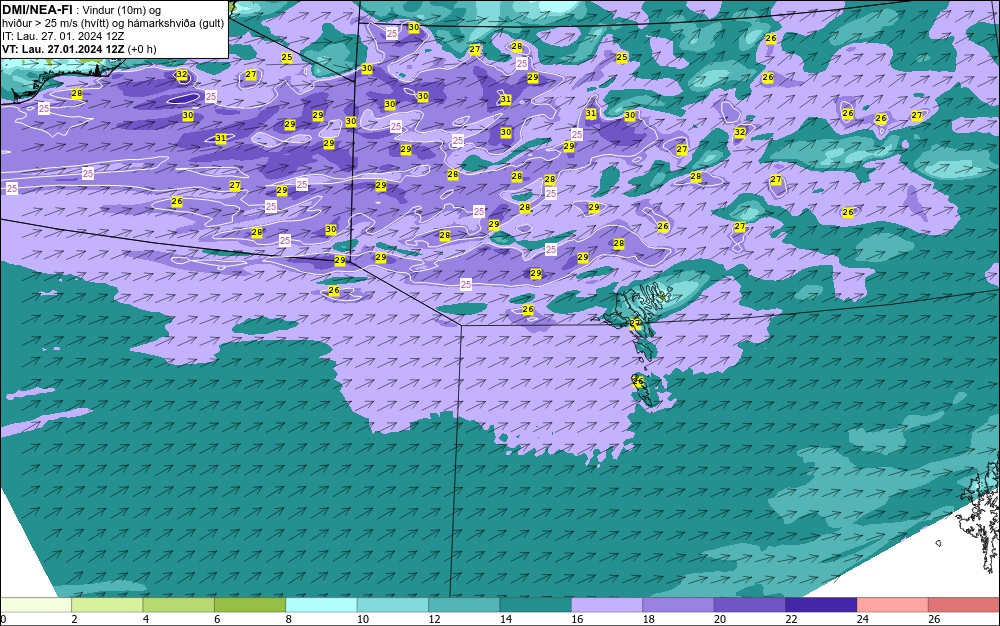Image resolution: width=1000 pixels, height=626 pixels.
Task: Click the legend scale label '8'
Action: tap(288, 619)
